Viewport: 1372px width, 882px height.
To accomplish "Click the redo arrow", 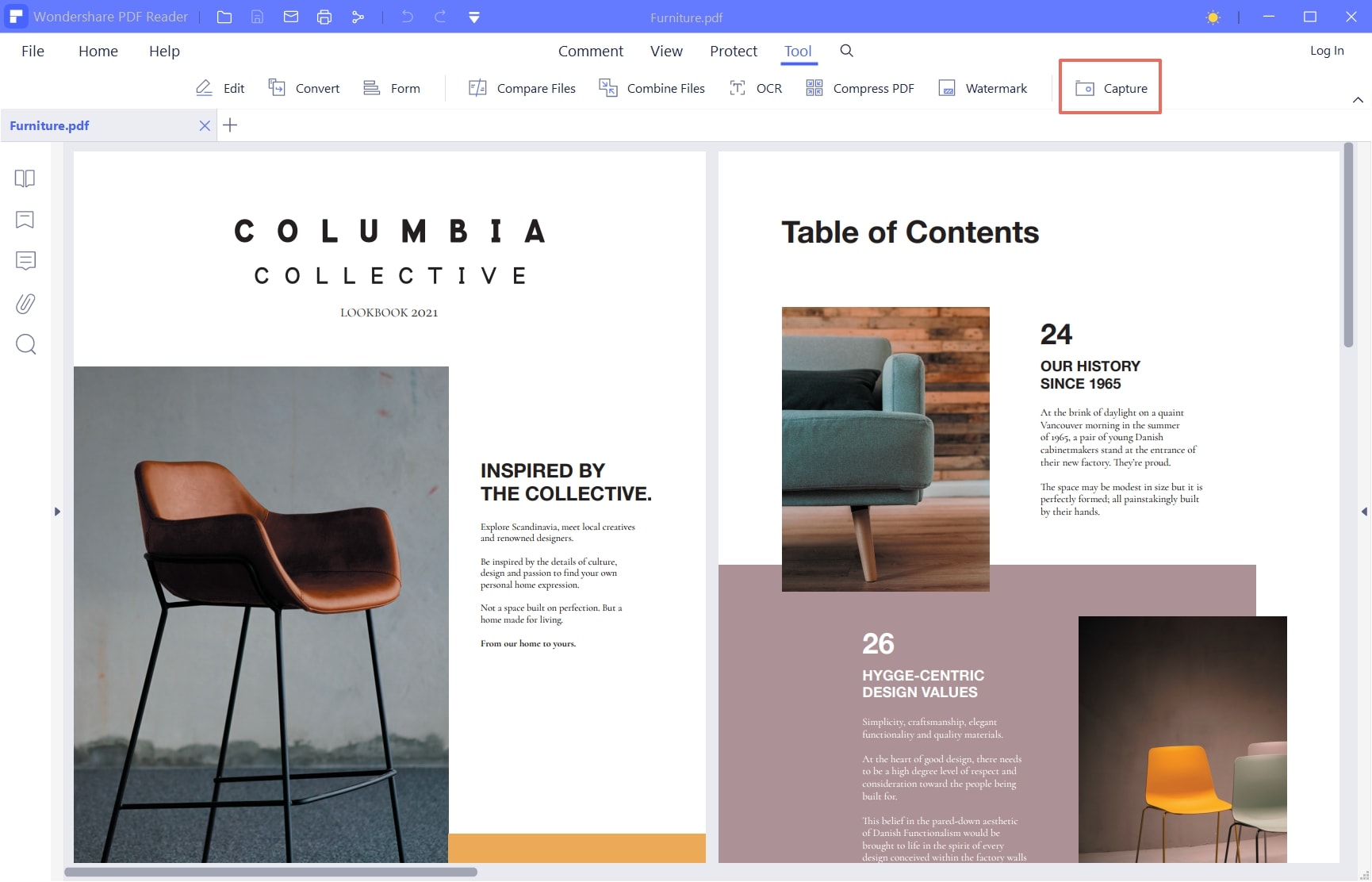I will click(440, 17).
